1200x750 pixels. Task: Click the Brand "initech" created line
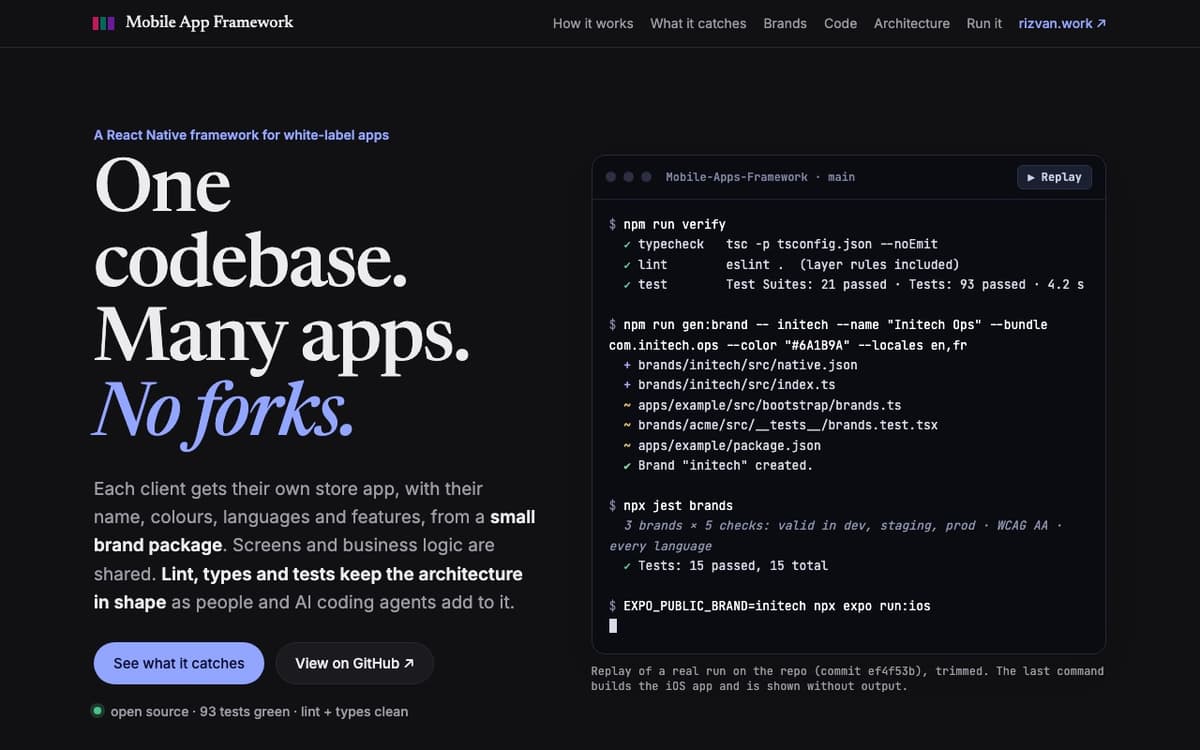pyautogui.click(x=718, y=465)
